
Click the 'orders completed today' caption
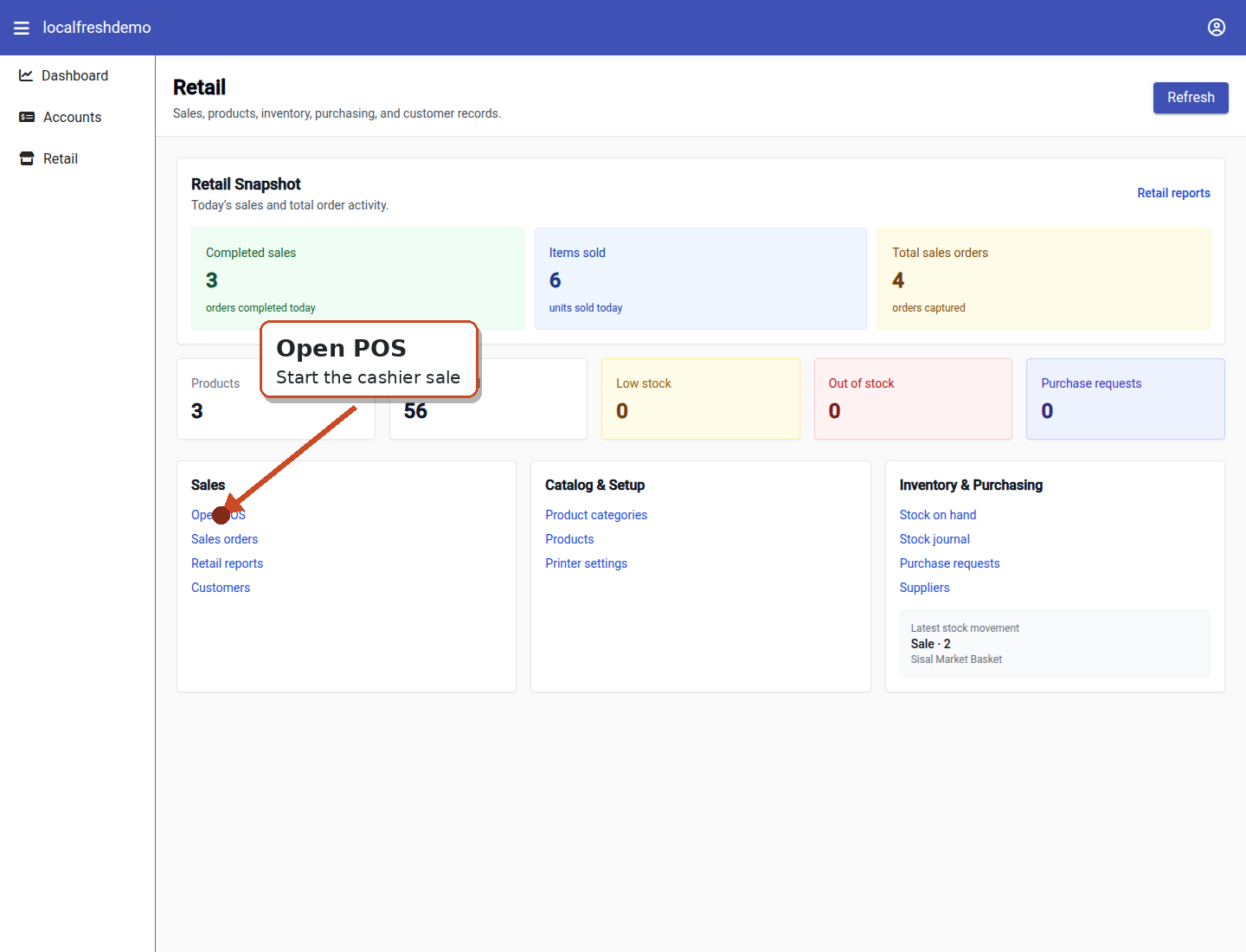tap(260, 308)
